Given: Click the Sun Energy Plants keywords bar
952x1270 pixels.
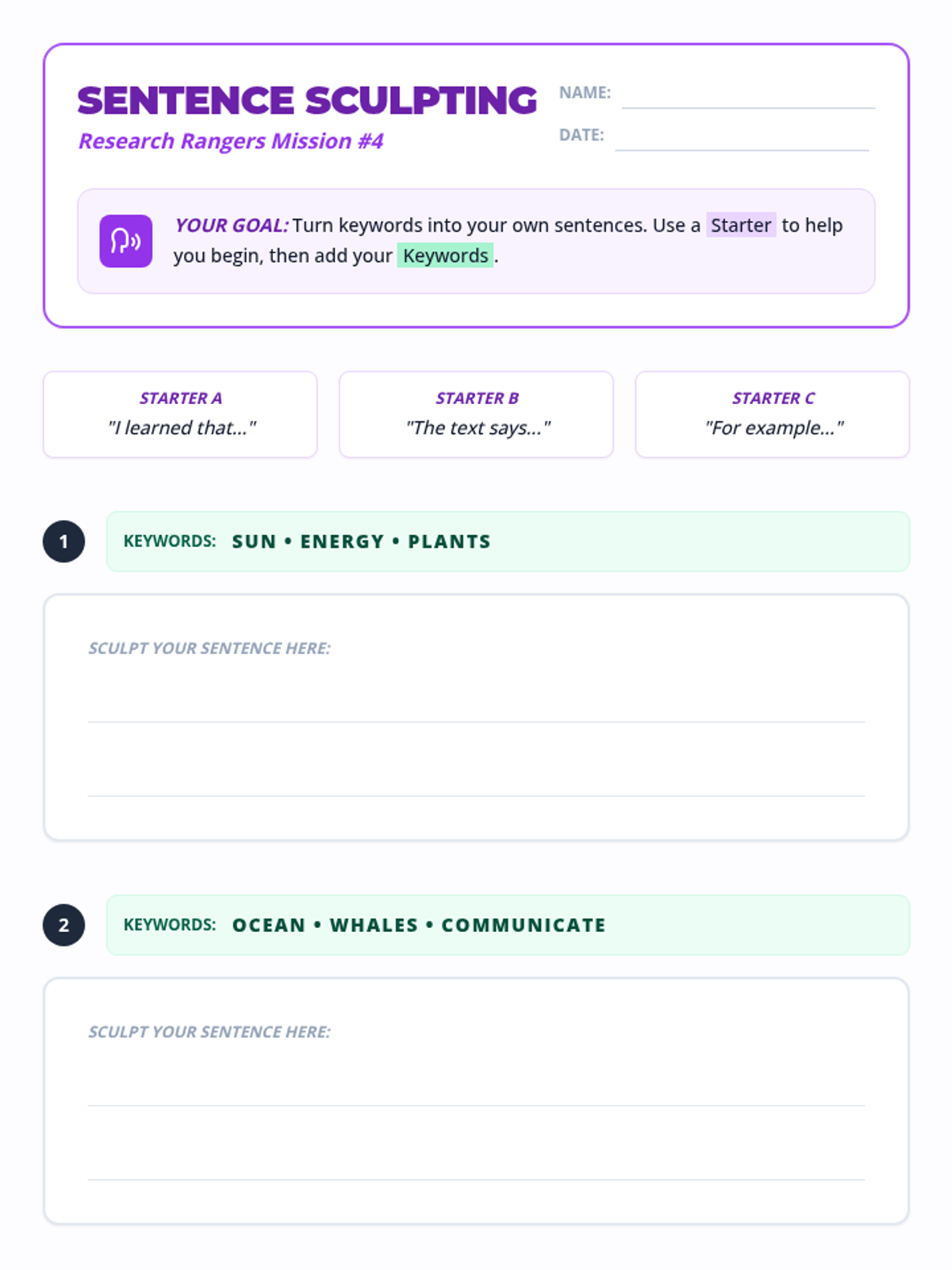Looking at the screenshot, I should pos(508,541).
